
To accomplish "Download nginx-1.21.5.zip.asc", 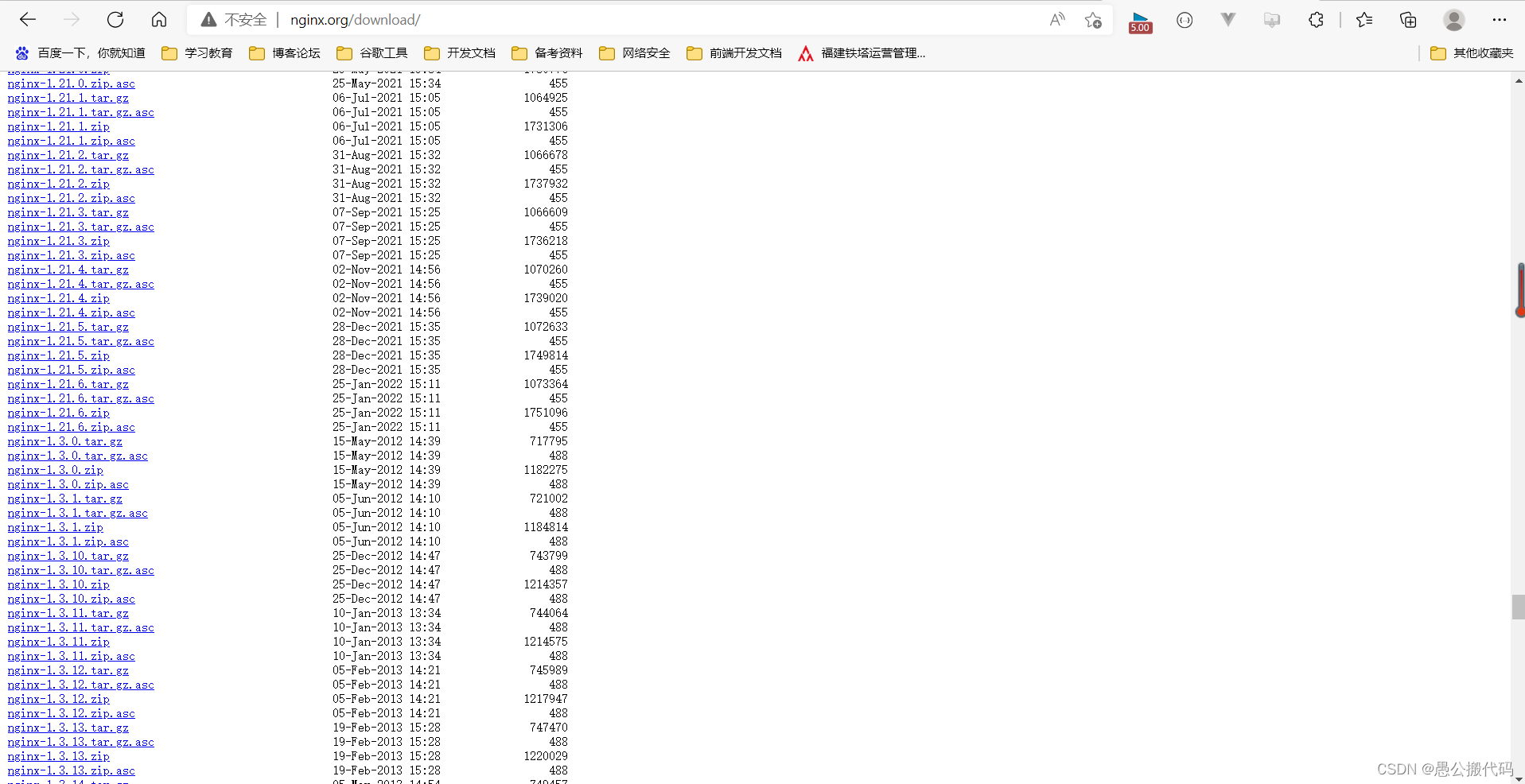I will point(72,370).
